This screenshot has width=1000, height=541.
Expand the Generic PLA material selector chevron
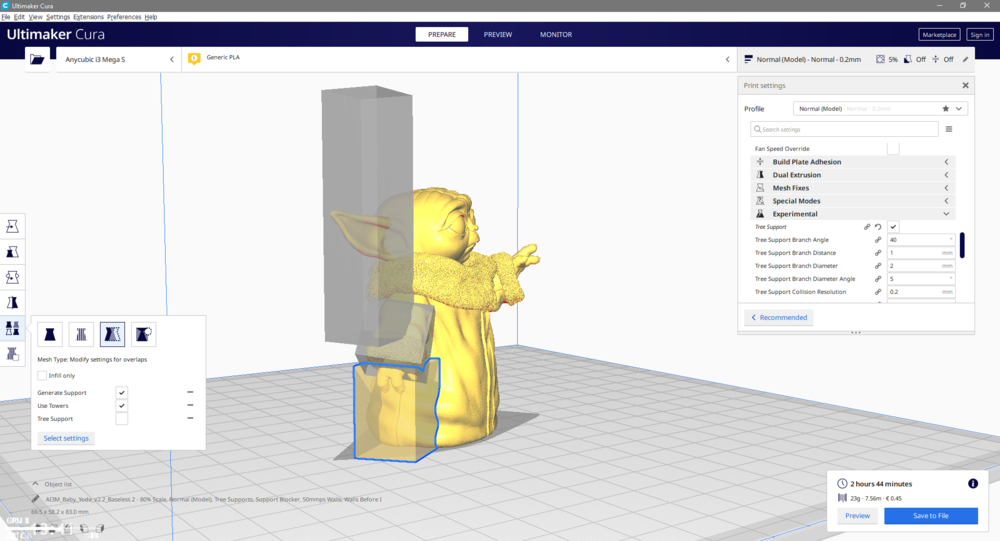(x=727, y=59)
